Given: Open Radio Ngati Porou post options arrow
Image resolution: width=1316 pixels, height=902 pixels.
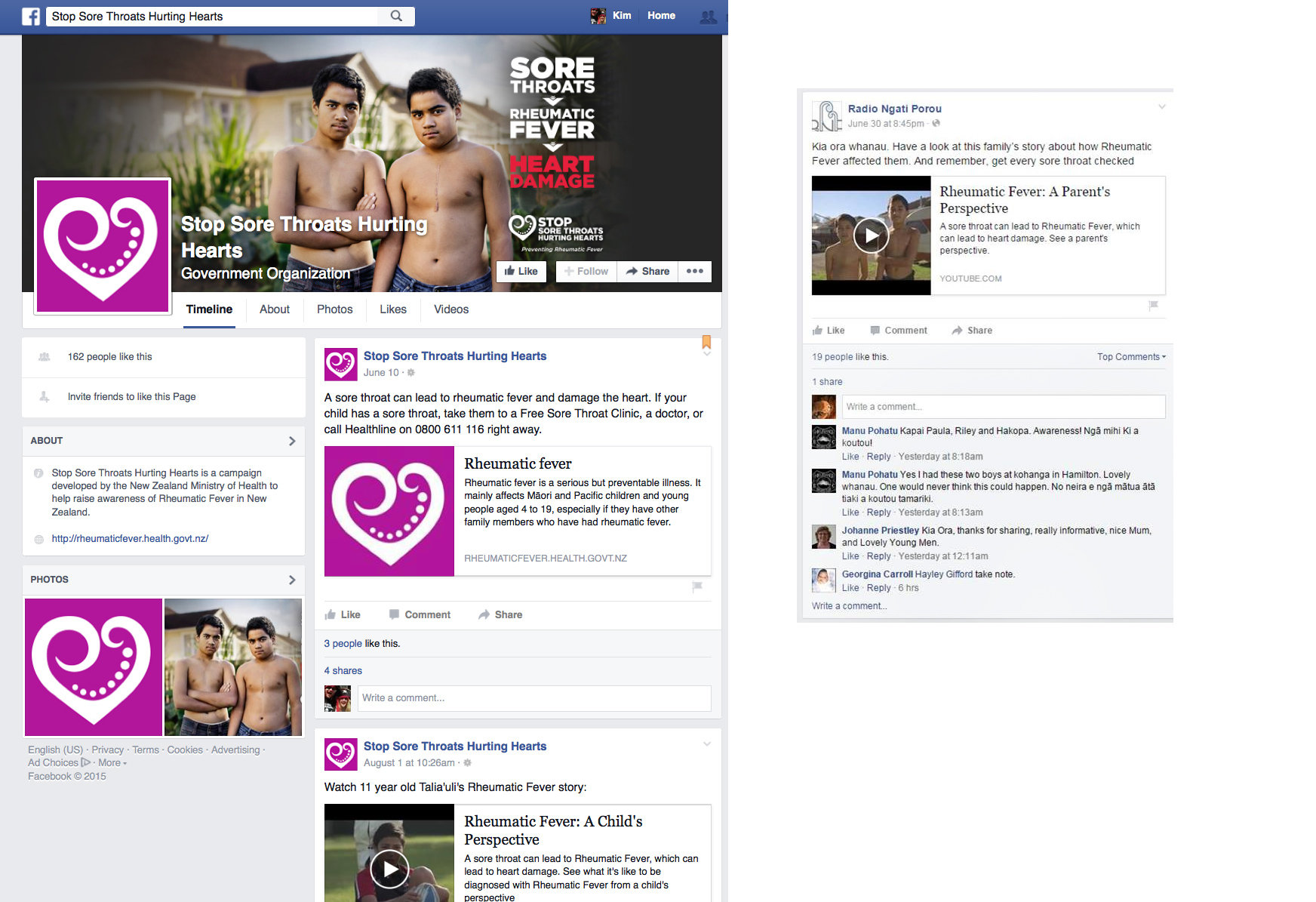Looking at the screenshot, I should [1162, 106].
